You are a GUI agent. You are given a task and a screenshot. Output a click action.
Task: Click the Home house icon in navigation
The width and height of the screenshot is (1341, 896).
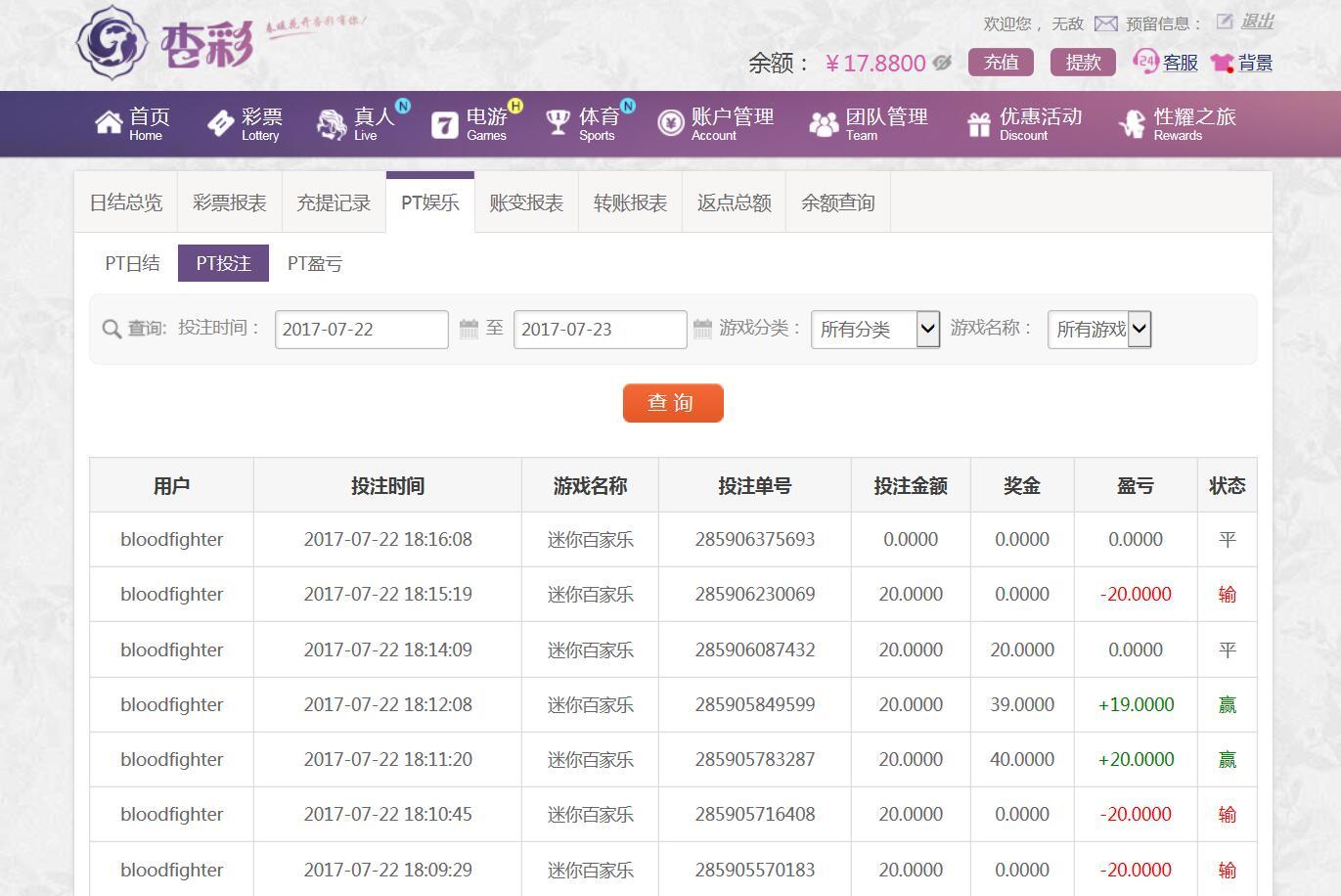(109, 123)
